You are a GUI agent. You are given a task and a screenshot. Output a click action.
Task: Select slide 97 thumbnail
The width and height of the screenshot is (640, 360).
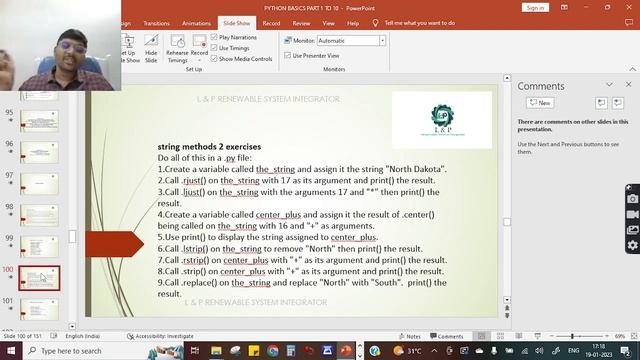pos(39,184)
